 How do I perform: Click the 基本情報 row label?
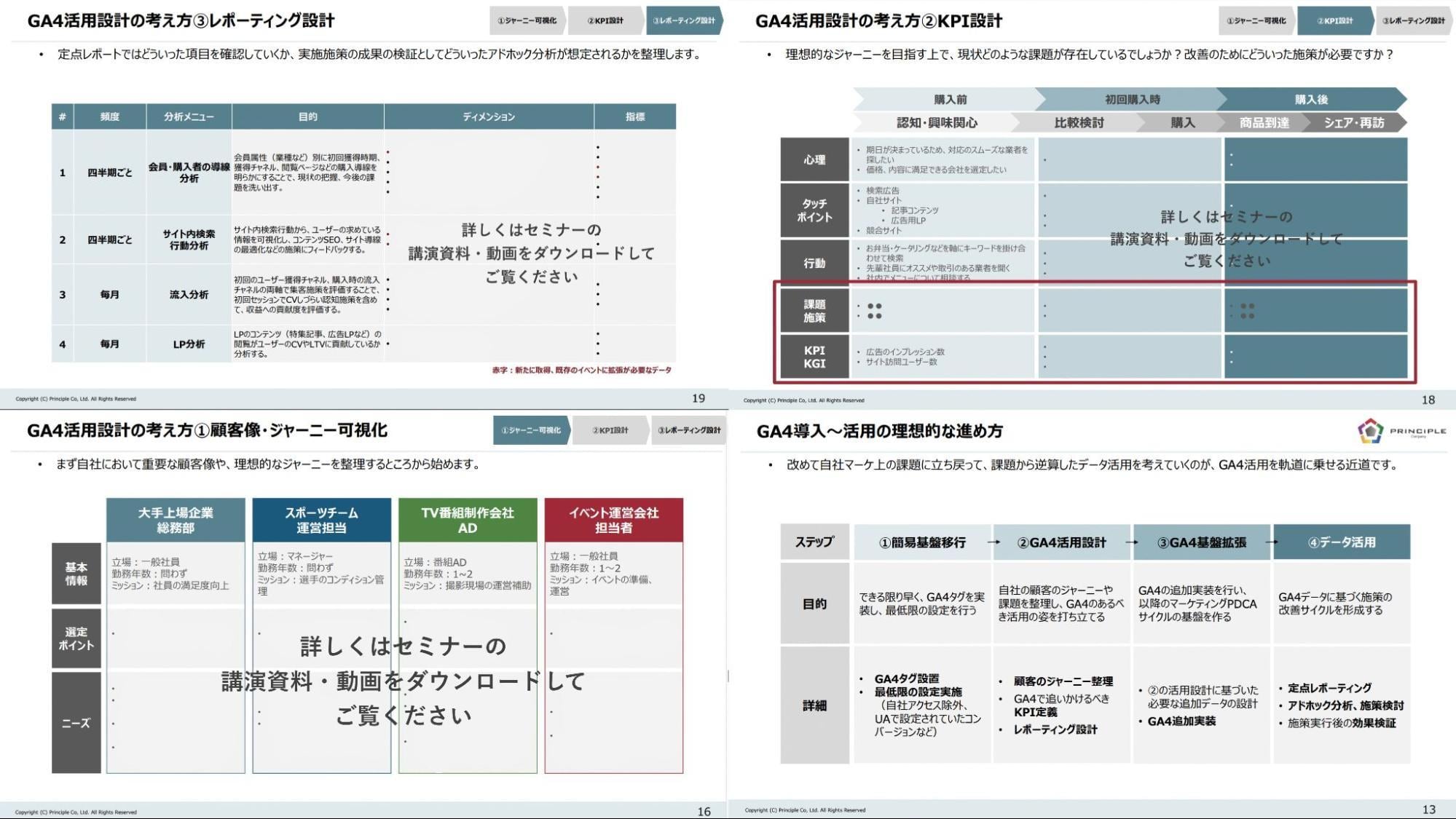point(76,574)
